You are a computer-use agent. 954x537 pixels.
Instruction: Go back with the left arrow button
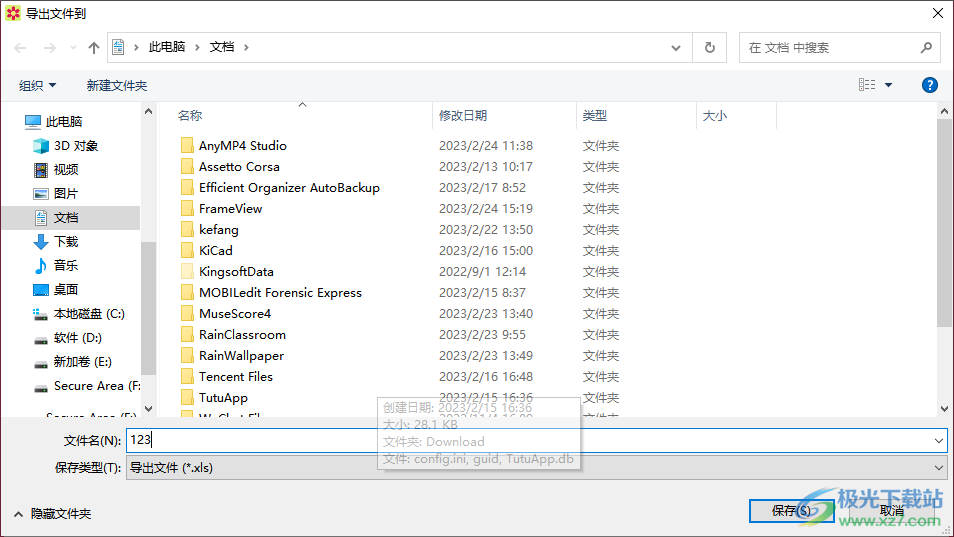20,47
